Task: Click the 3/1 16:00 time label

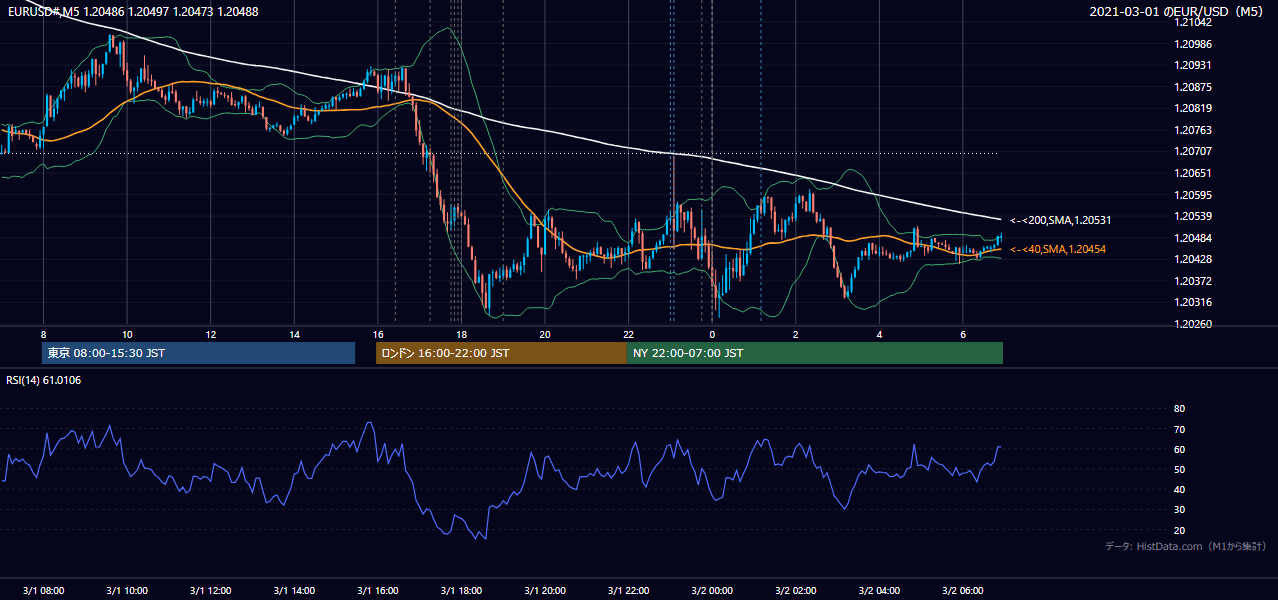Action: (x=377, y=591)
